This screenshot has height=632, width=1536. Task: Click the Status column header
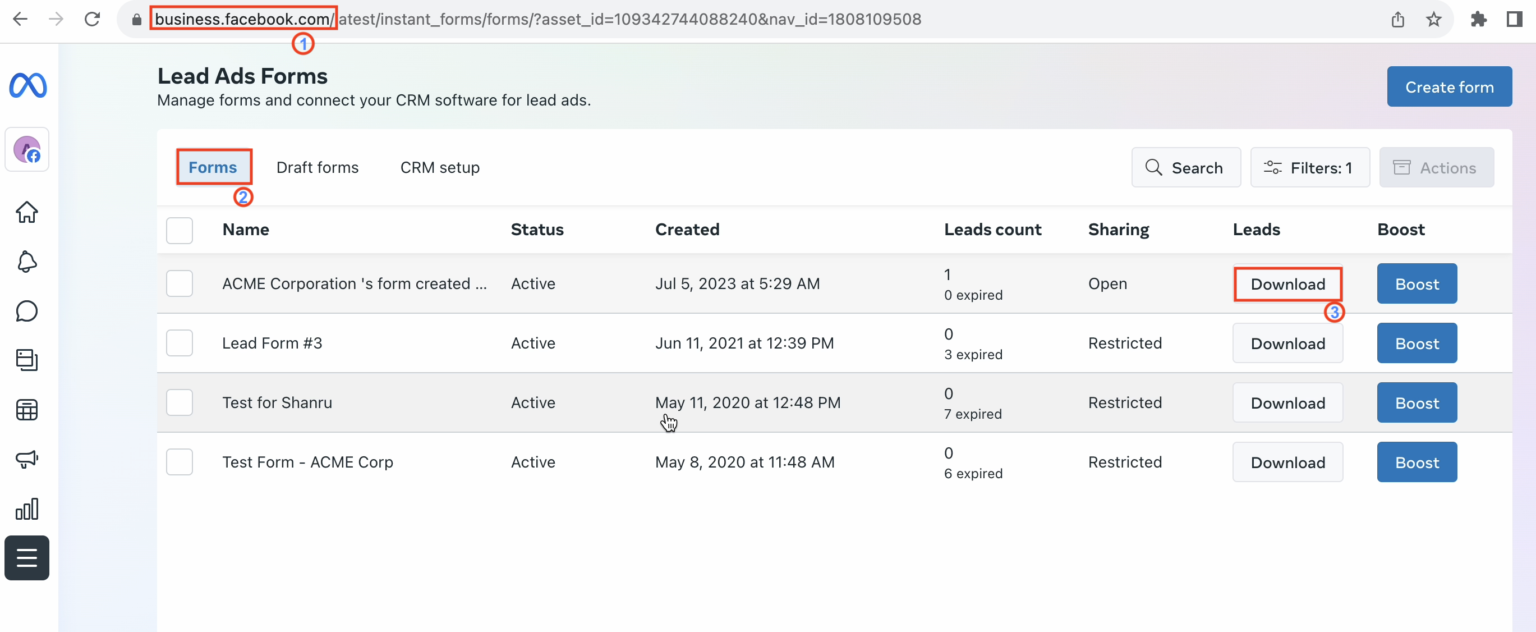(537, 230)
